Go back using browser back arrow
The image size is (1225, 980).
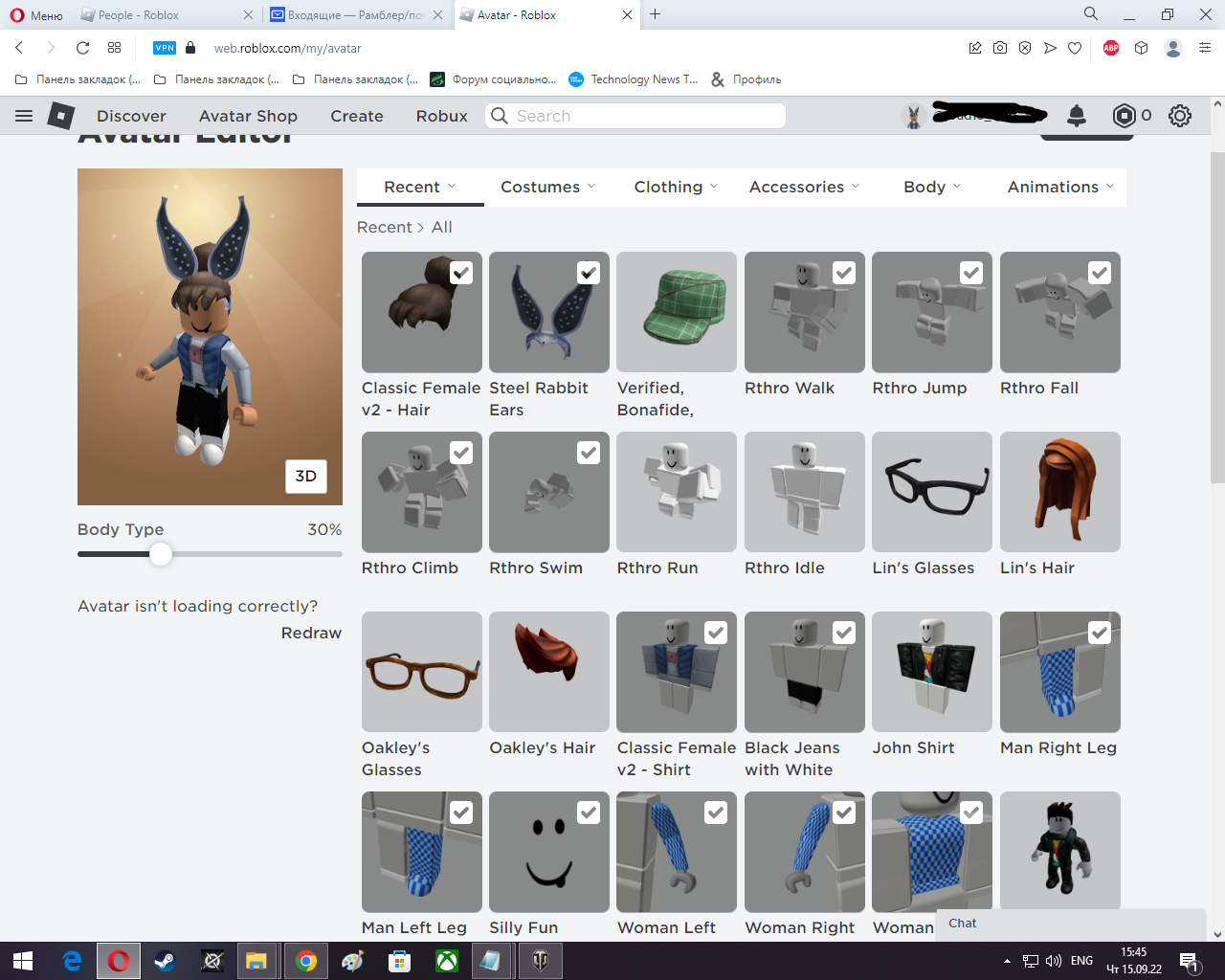click(x=19, y=48)
